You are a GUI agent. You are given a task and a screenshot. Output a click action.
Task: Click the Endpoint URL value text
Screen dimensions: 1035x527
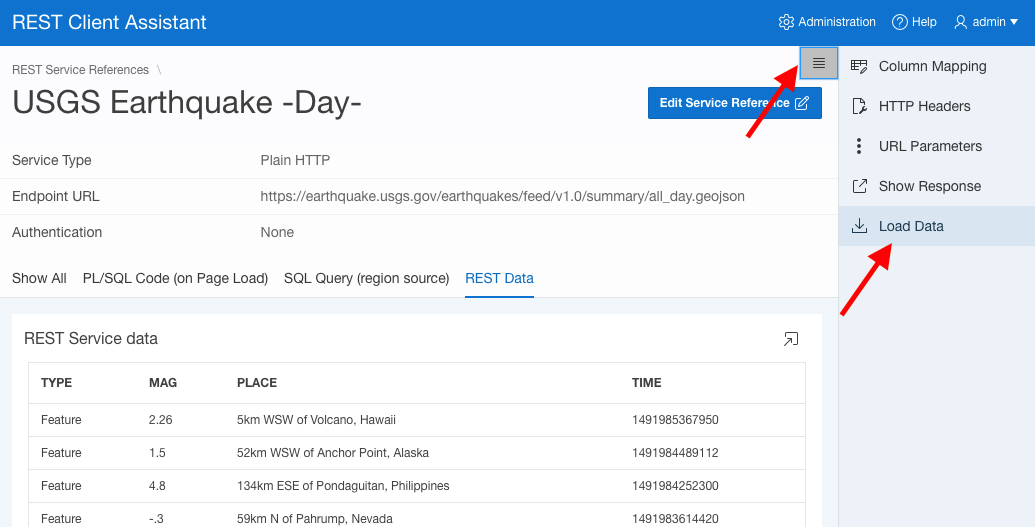(502, 196)
